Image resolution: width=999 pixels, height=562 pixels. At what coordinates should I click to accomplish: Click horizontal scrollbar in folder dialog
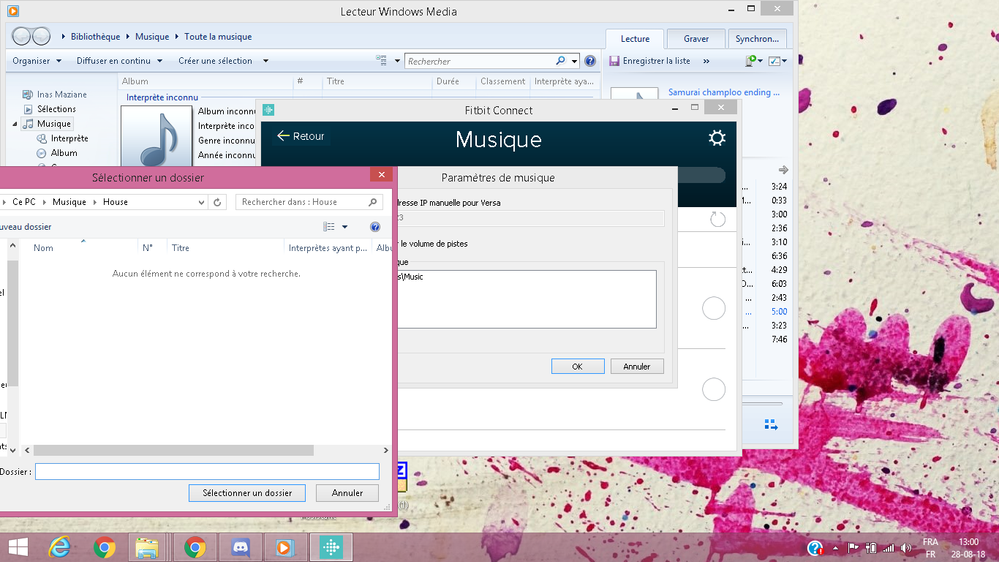[x=173, y=450]
